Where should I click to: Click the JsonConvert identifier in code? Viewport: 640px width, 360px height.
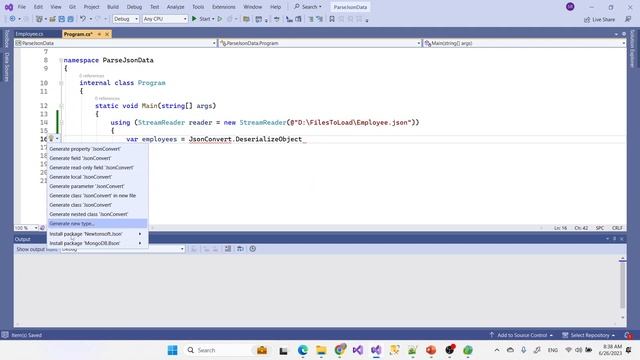point(210,139)
